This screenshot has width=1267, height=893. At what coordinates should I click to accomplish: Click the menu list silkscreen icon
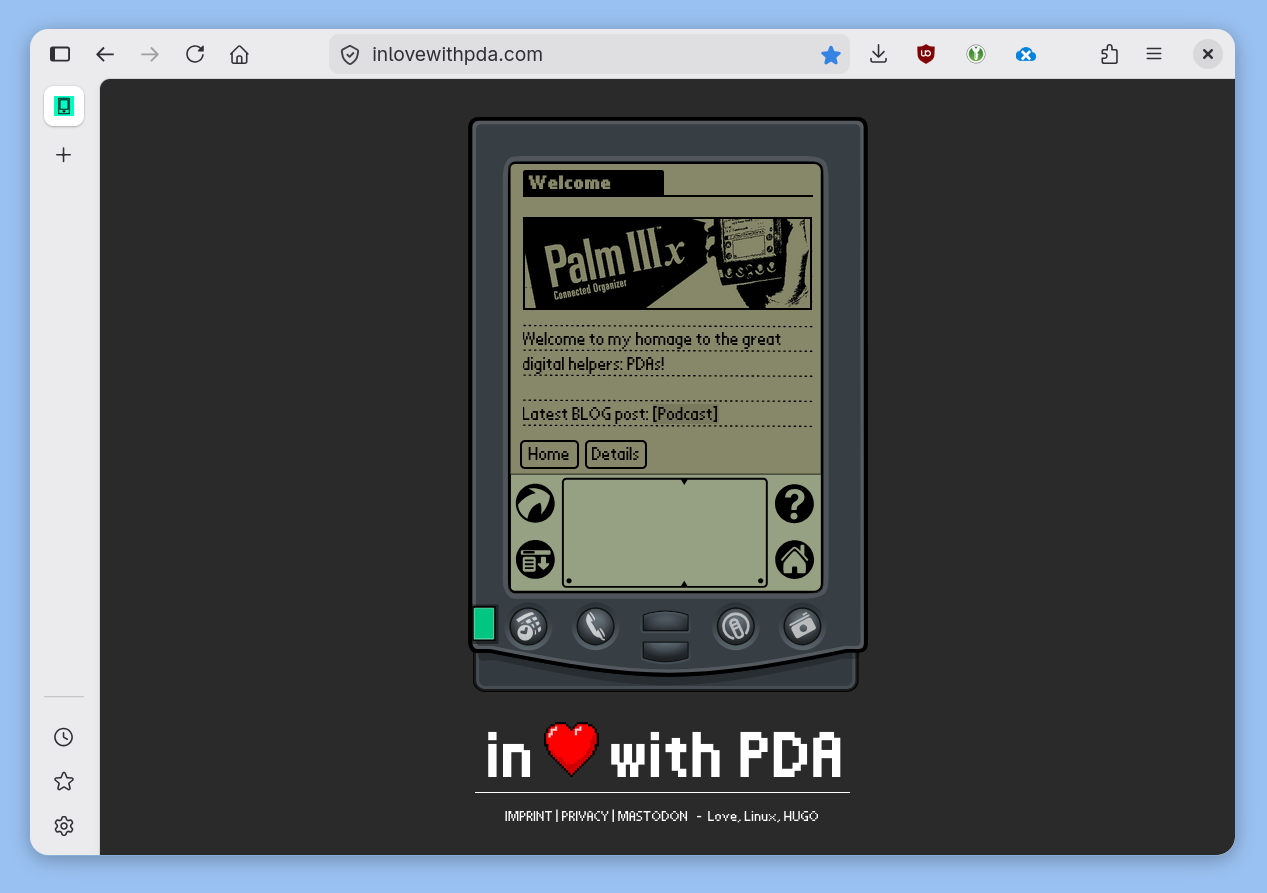point(535,560)
